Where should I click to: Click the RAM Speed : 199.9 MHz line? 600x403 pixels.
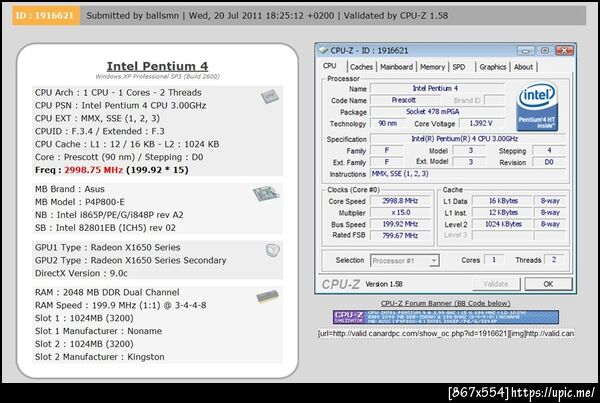point(121,305)
